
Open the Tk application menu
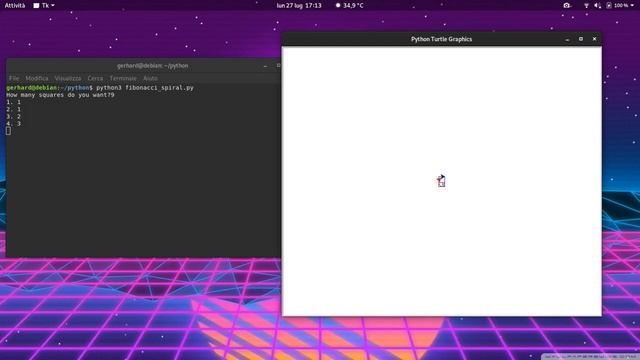[x=44, y=5]
